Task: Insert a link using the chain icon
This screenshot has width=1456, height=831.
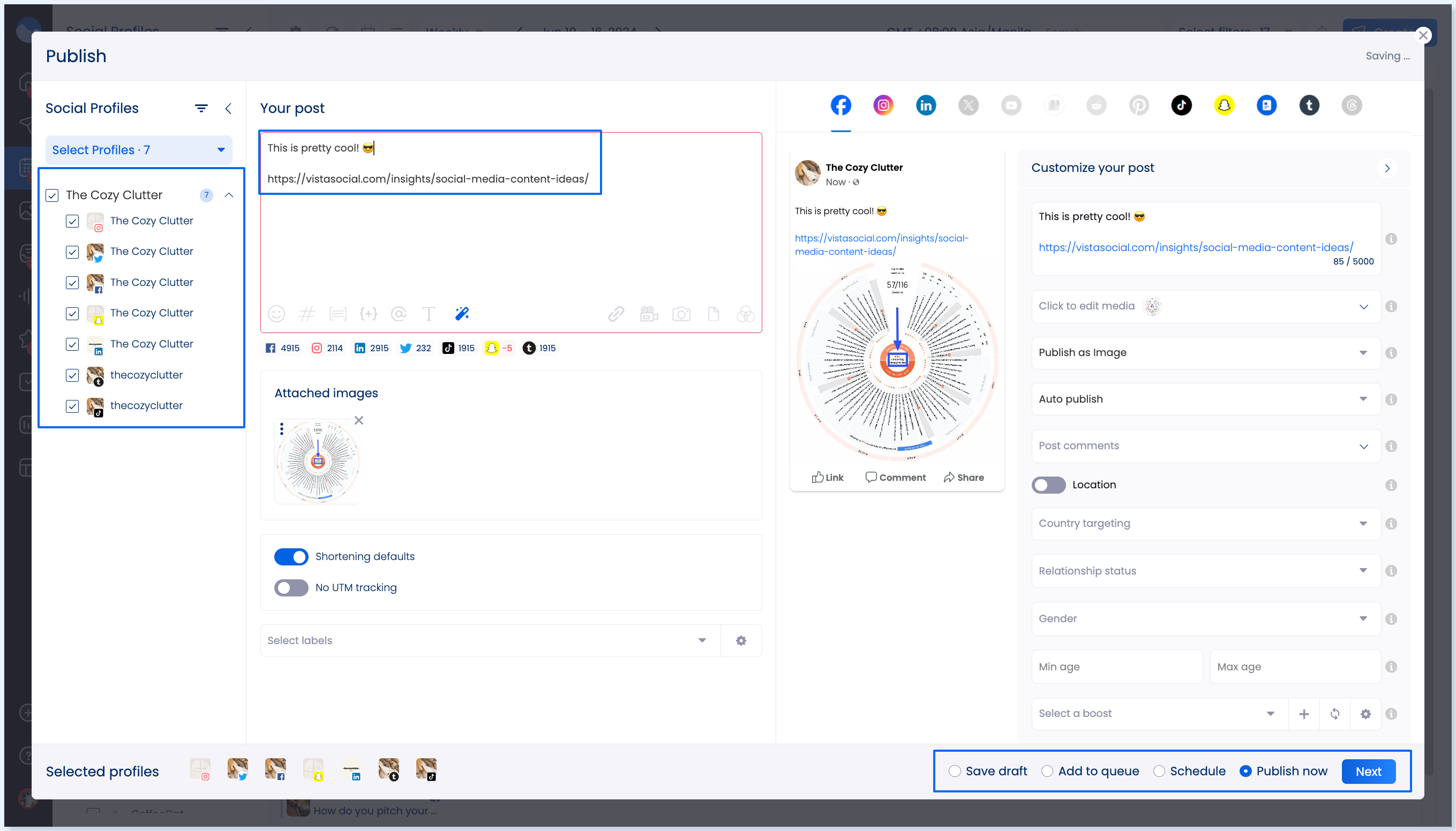Action: click(x=616, y=313)
